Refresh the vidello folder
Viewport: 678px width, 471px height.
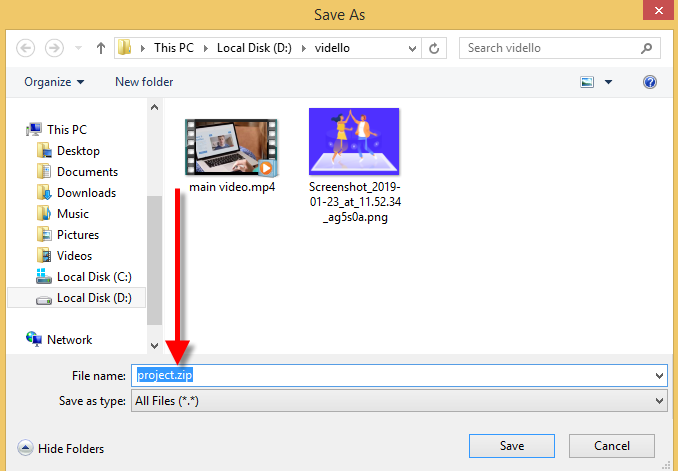click(x=434, y=48)
